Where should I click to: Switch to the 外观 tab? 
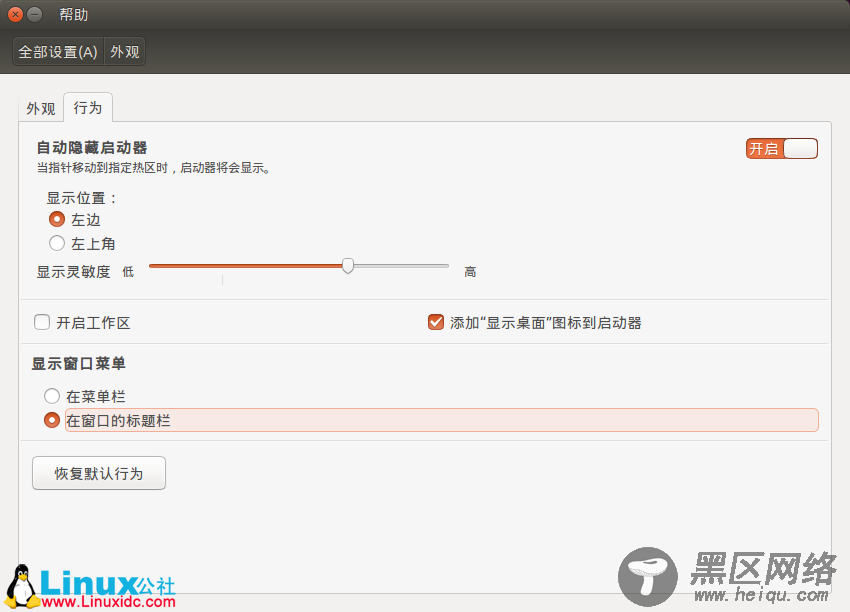coord(41,108)
